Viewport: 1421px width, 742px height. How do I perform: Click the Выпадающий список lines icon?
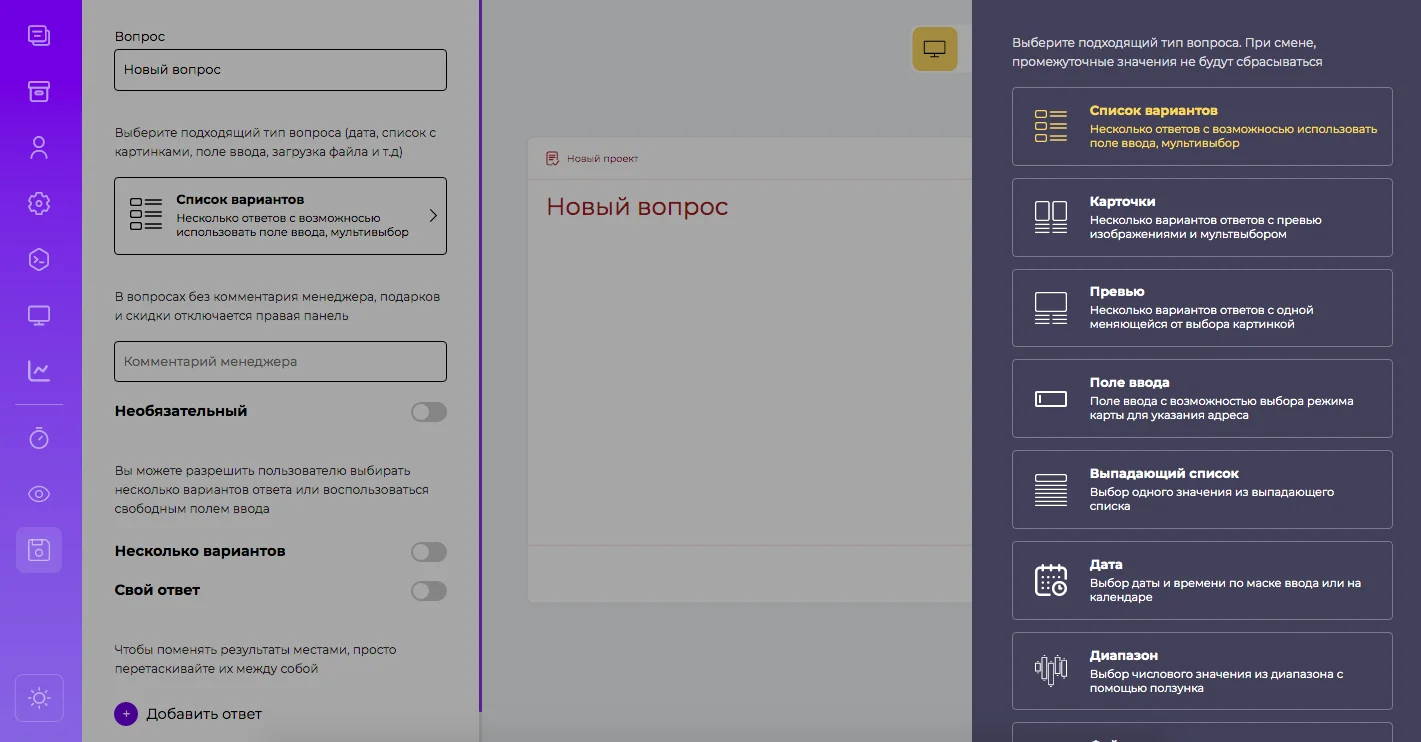[x=1051, y=490]
